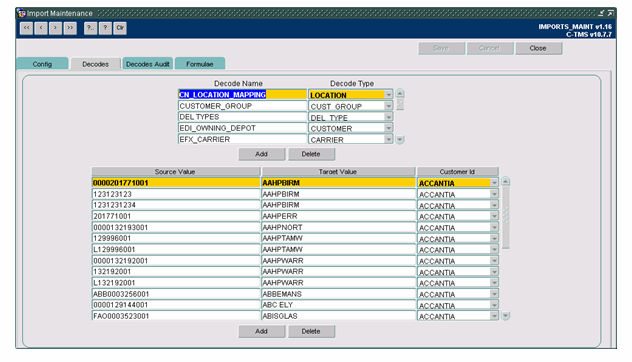
Task: Click target value AAHPNORT
Action: [x=339, y=227]
